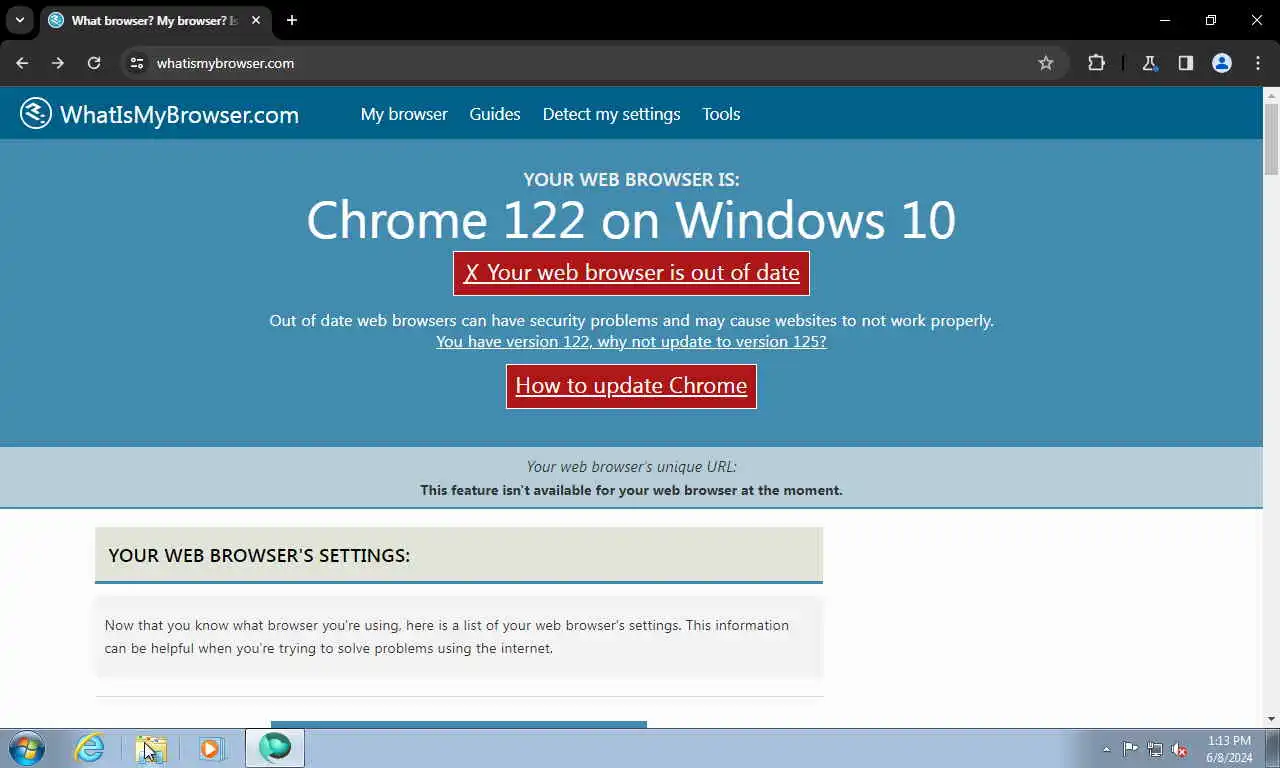Open Detect my settings menu item
The height and width of the screenshot is (768, 1280).
612,114
